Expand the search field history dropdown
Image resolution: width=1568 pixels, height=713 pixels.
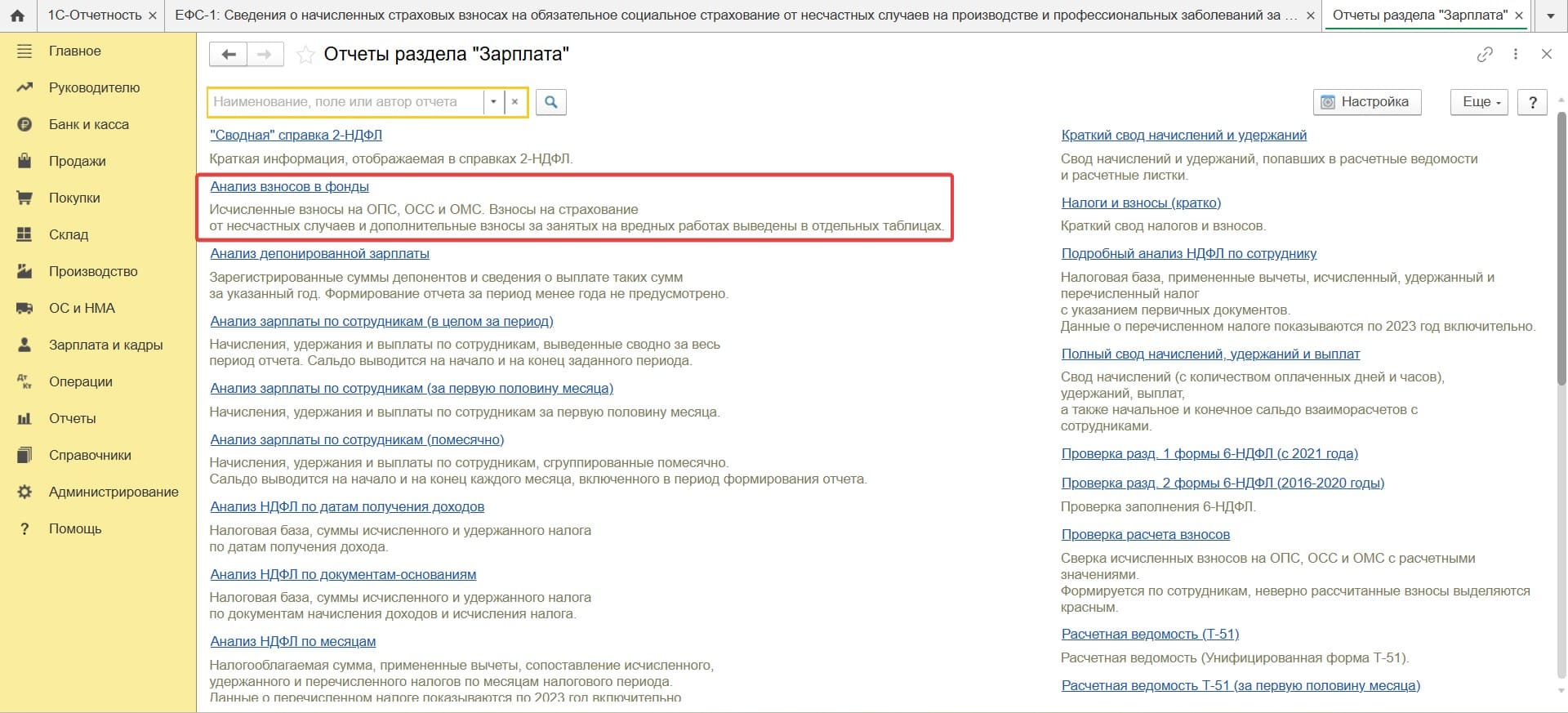point(493,102)
